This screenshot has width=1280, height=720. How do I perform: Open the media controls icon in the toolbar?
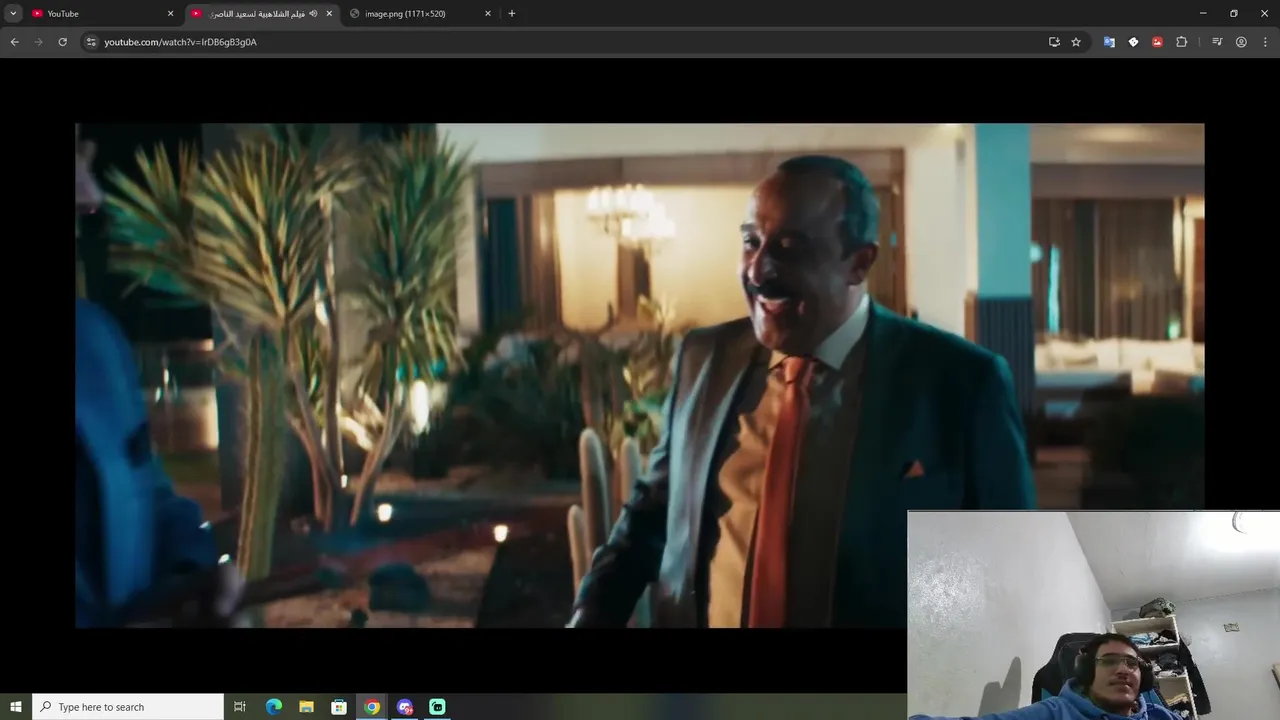tap(1217, 42)
